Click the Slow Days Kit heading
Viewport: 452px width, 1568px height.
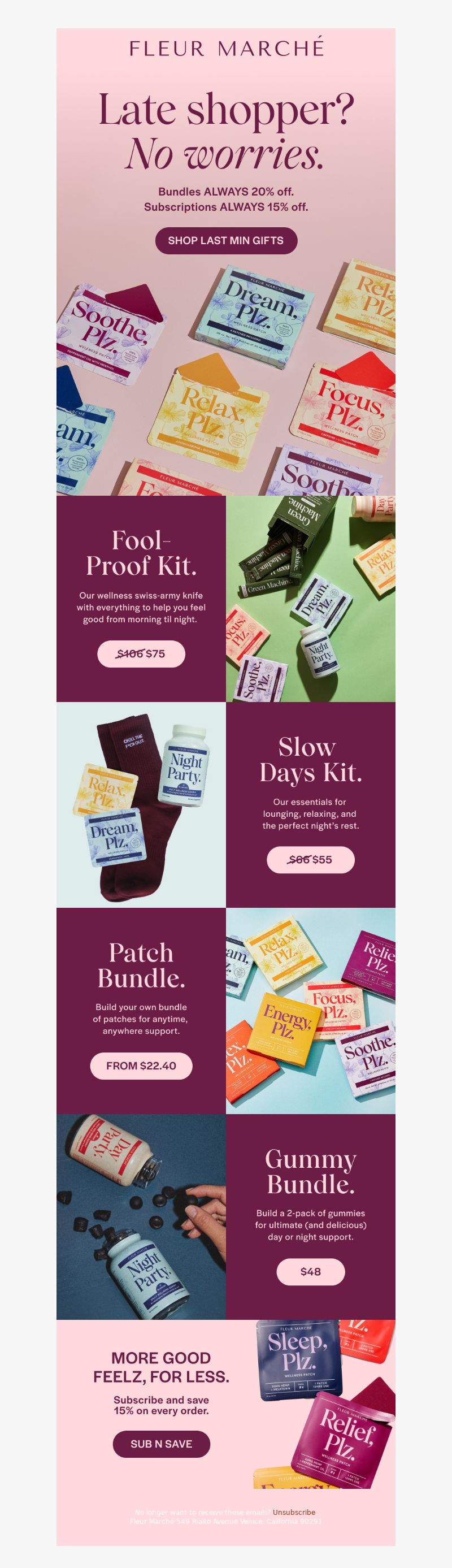point(311,759)
